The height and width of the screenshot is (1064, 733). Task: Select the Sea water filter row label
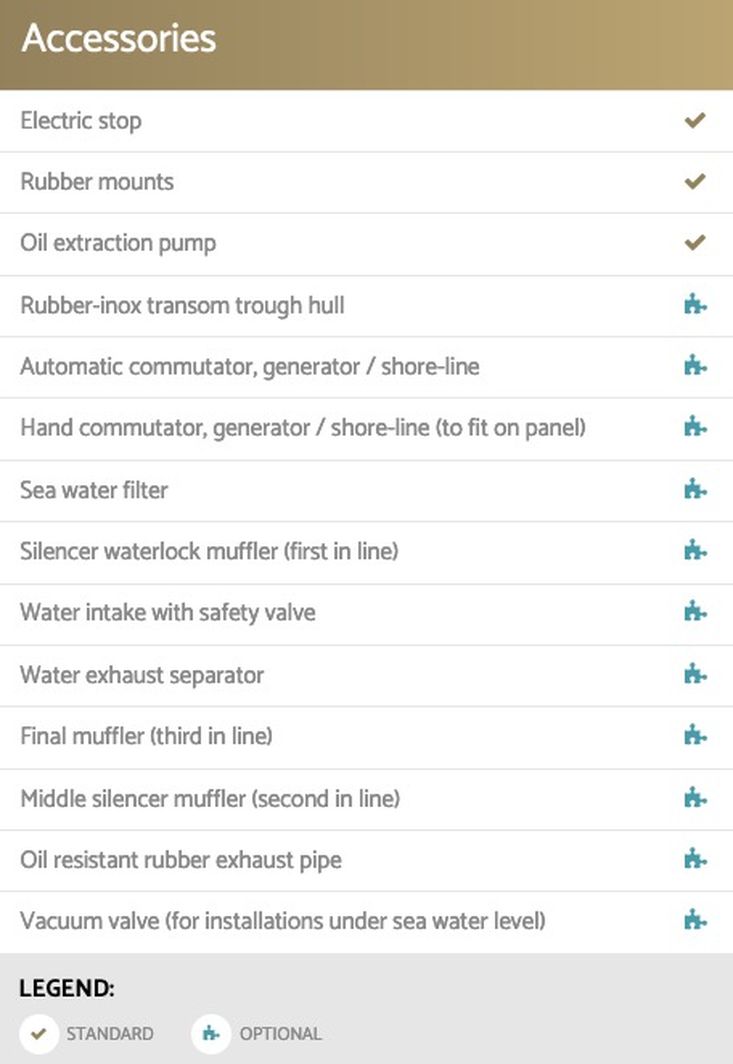click(94, 490)
